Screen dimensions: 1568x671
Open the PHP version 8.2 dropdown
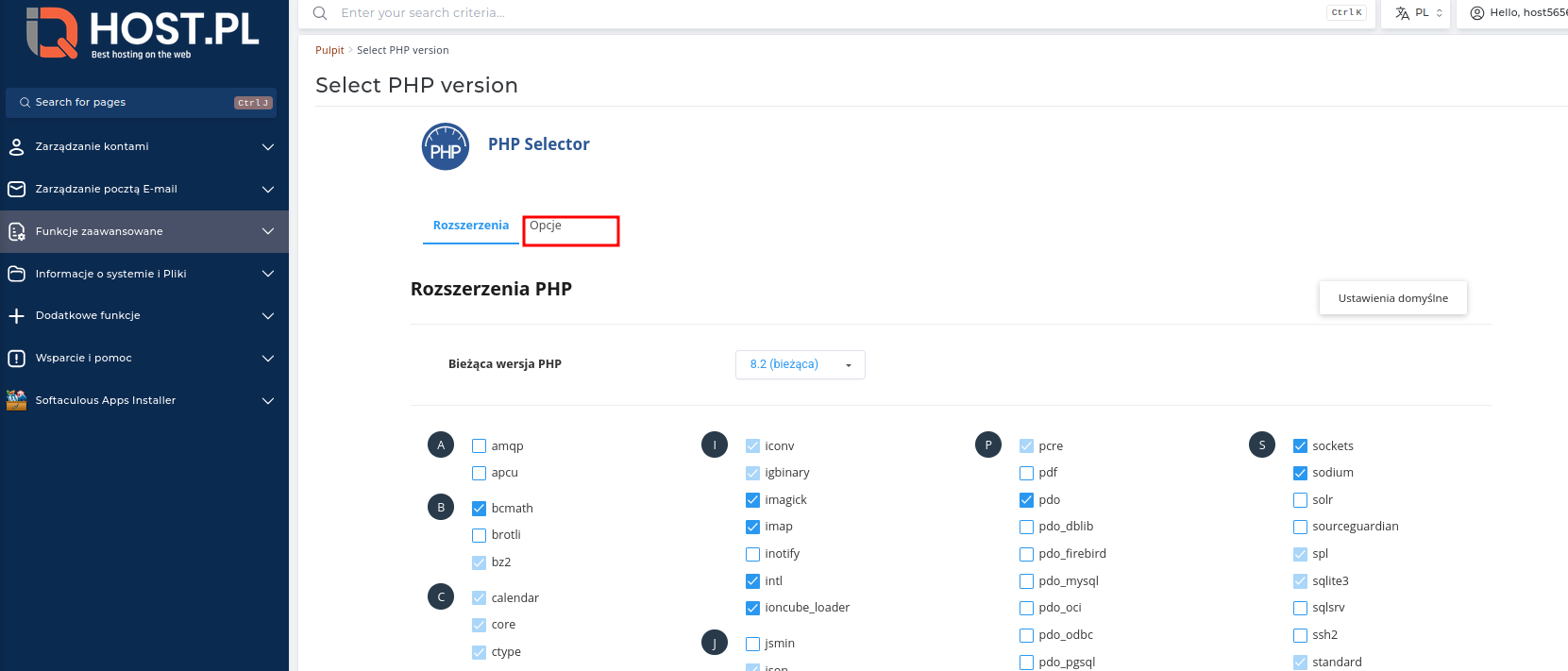click(x=800, y=364)
